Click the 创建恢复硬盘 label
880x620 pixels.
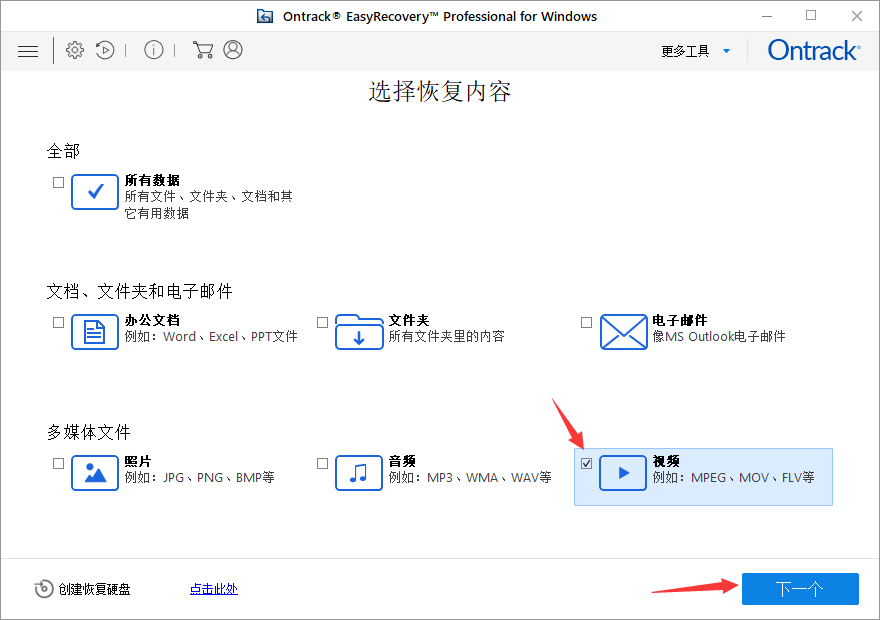pyautogui.click(x=94, y=589)
